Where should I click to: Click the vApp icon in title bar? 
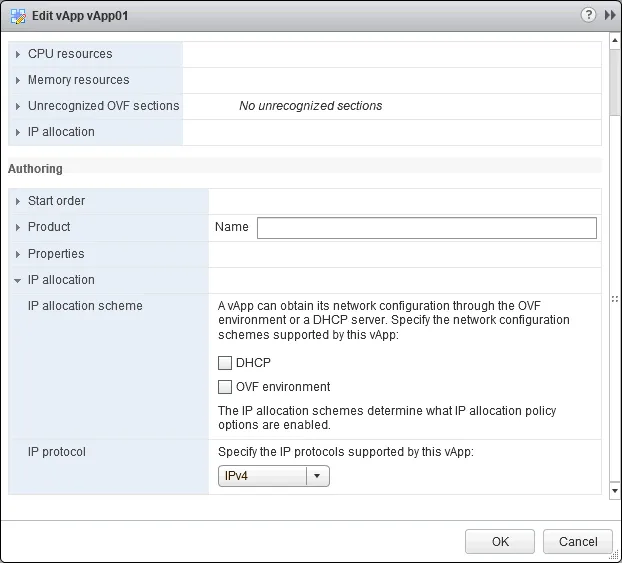18,16
